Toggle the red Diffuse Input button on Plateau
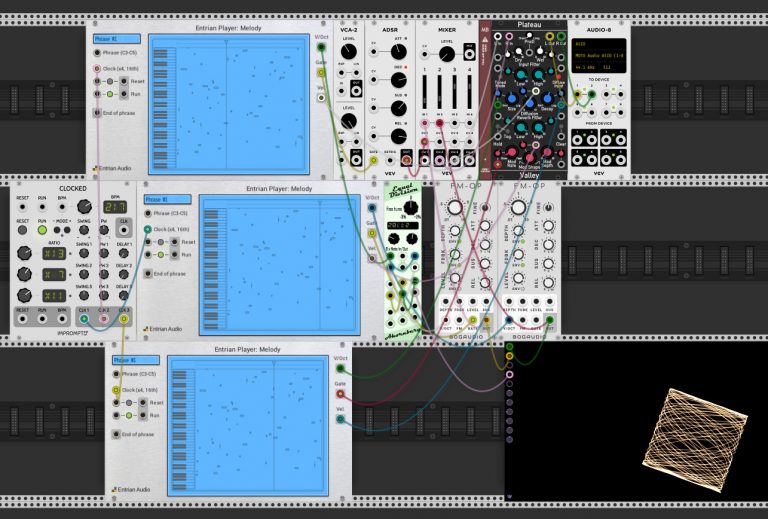 click(558, 77)
